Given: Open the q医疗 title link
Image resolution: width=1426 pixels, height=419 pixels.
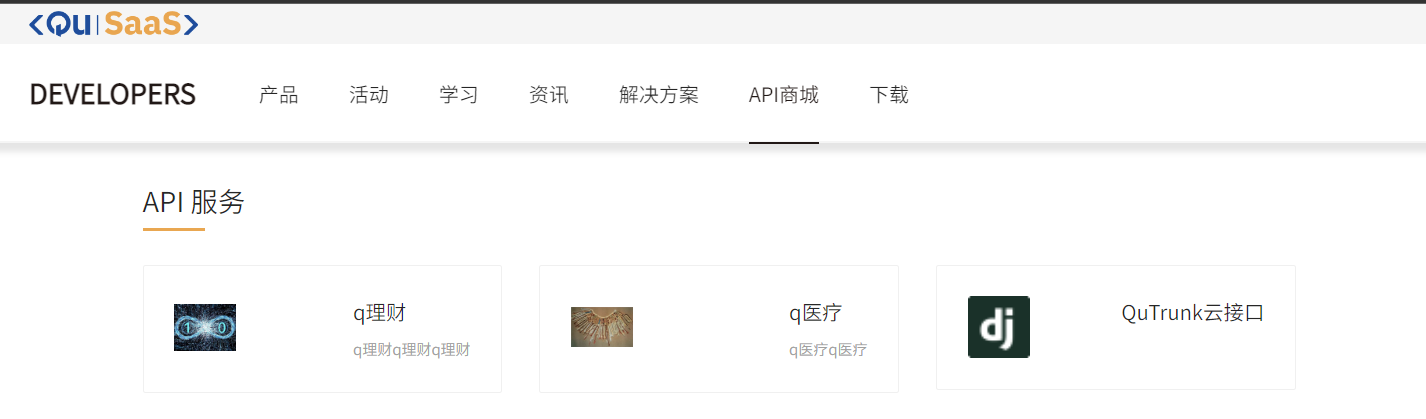Looking at the screenshot, I should [x=815, y=314].
